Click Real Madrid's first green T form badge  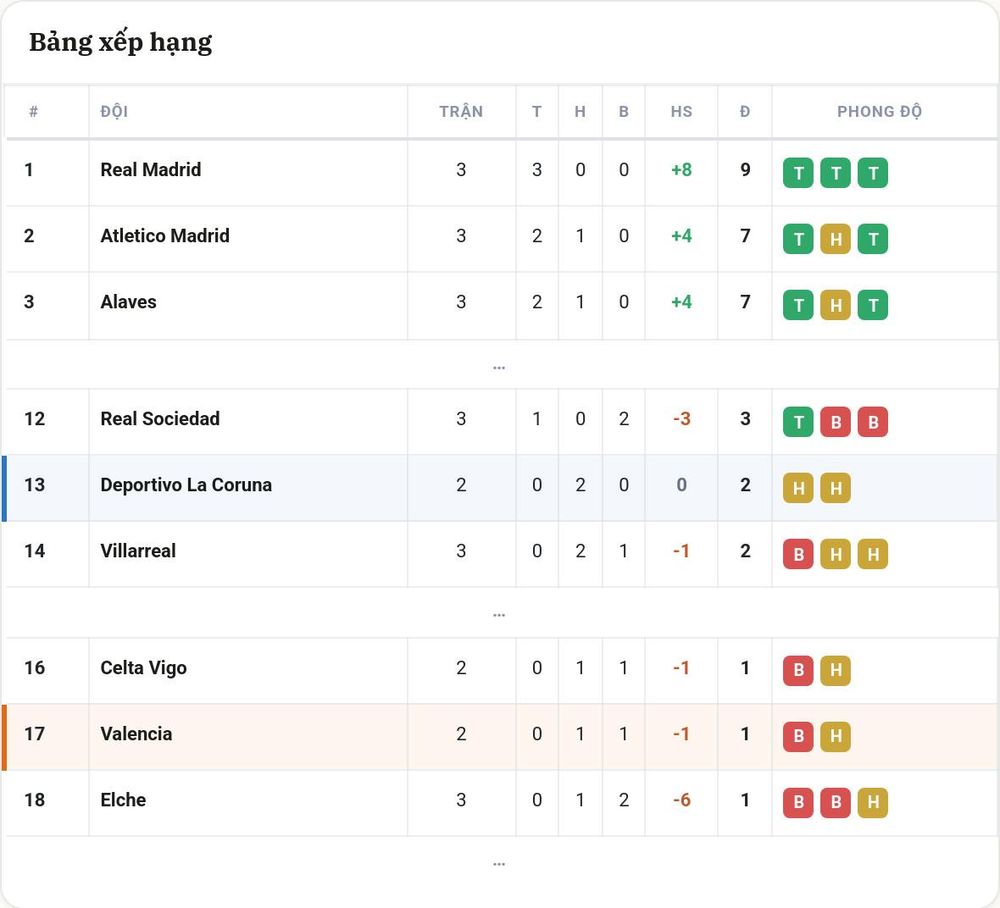(798, 173)
